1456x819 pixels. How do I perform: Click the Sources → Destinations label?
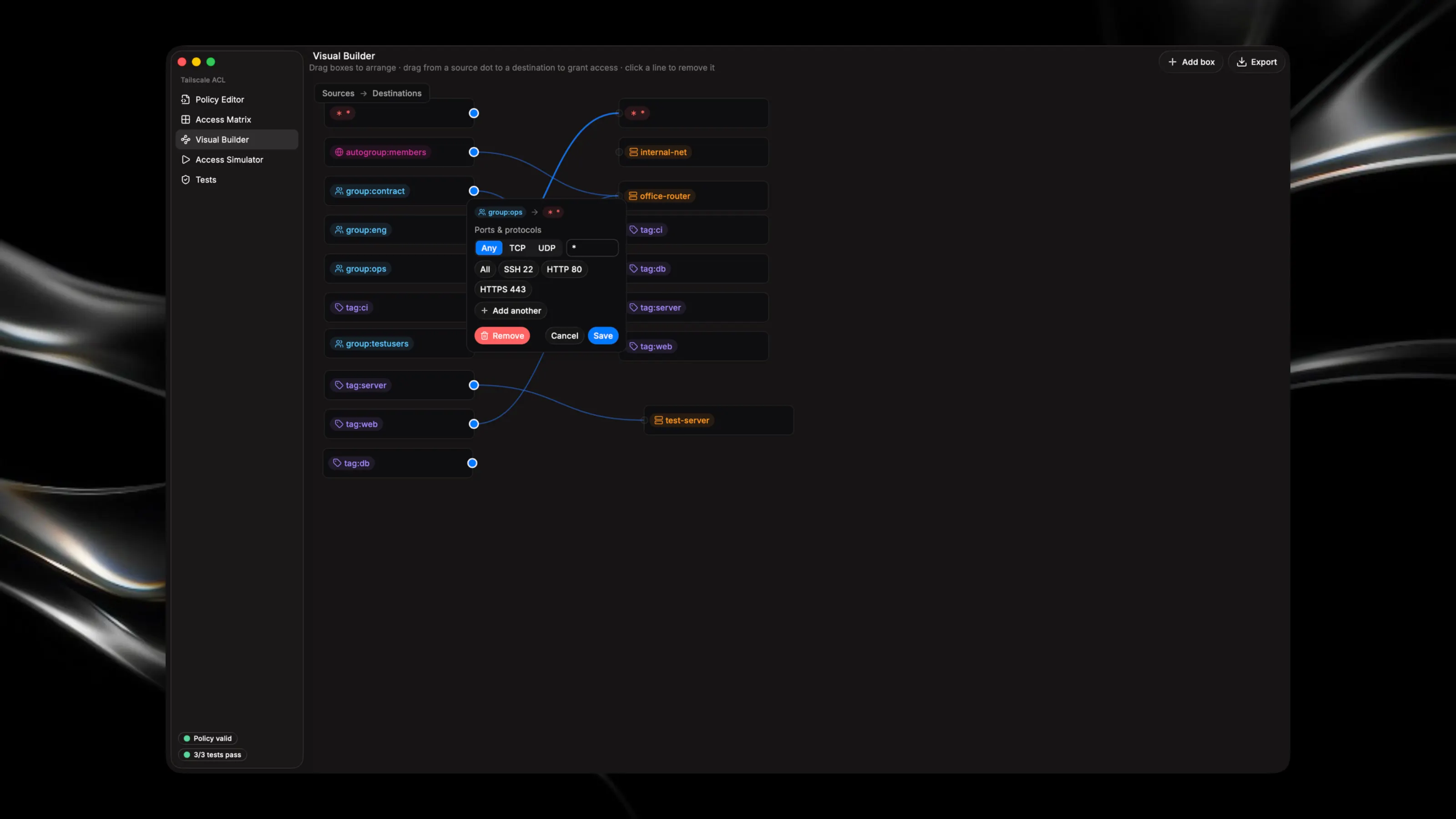372,93
